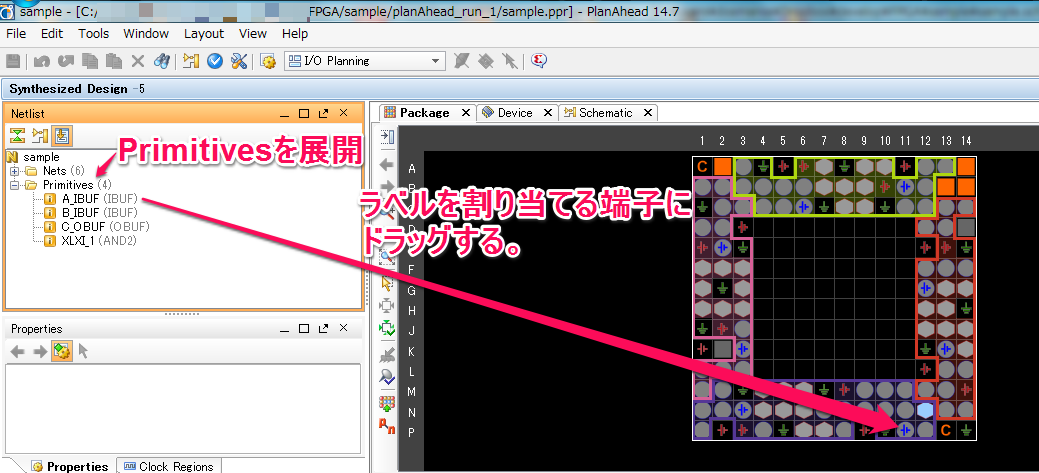Click the back arrow in Package side toolbar
1039x473 pixels.
(x=387, y=164)
